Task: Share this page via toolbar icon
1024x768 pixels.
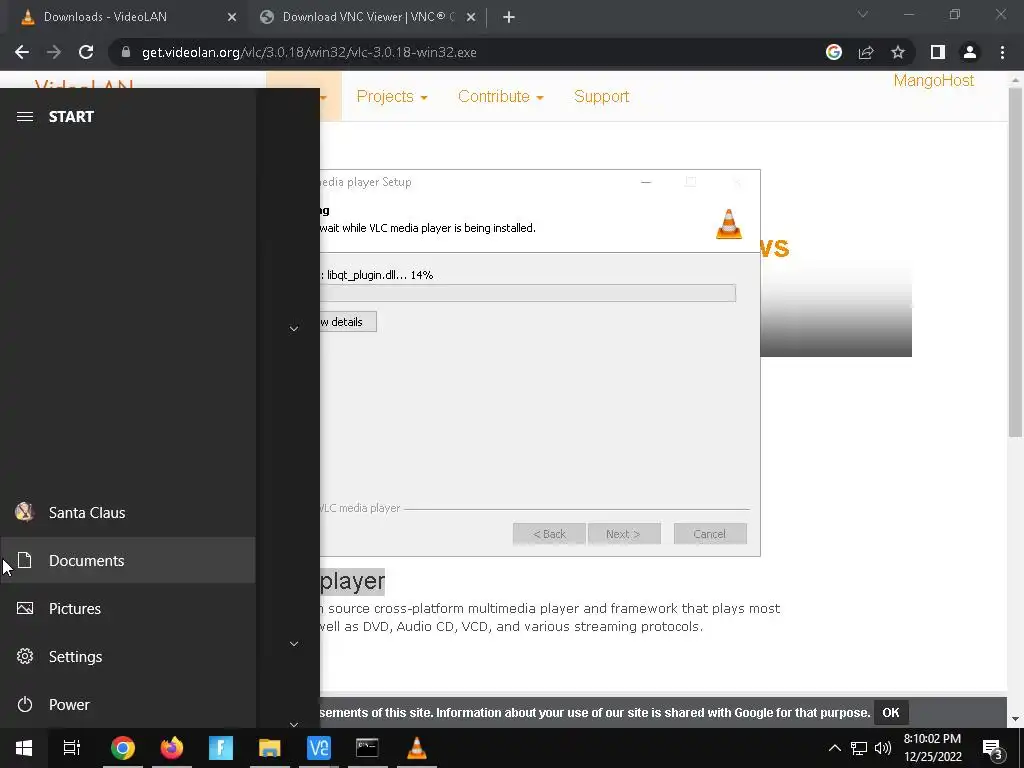Action: [x=866, y=52]
